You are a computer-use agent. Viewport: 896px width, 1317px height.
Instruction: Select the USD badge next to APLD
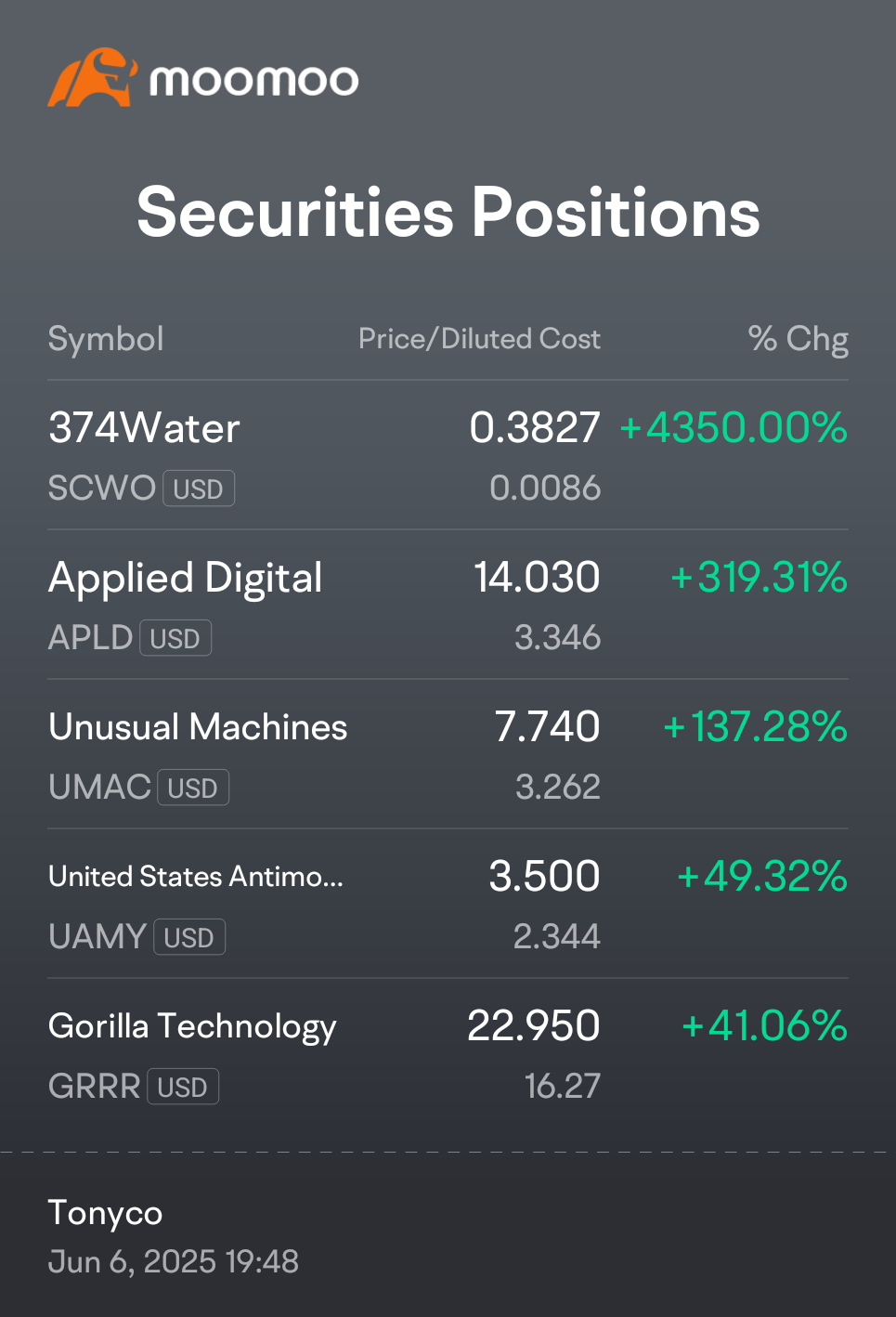(175, 638)
